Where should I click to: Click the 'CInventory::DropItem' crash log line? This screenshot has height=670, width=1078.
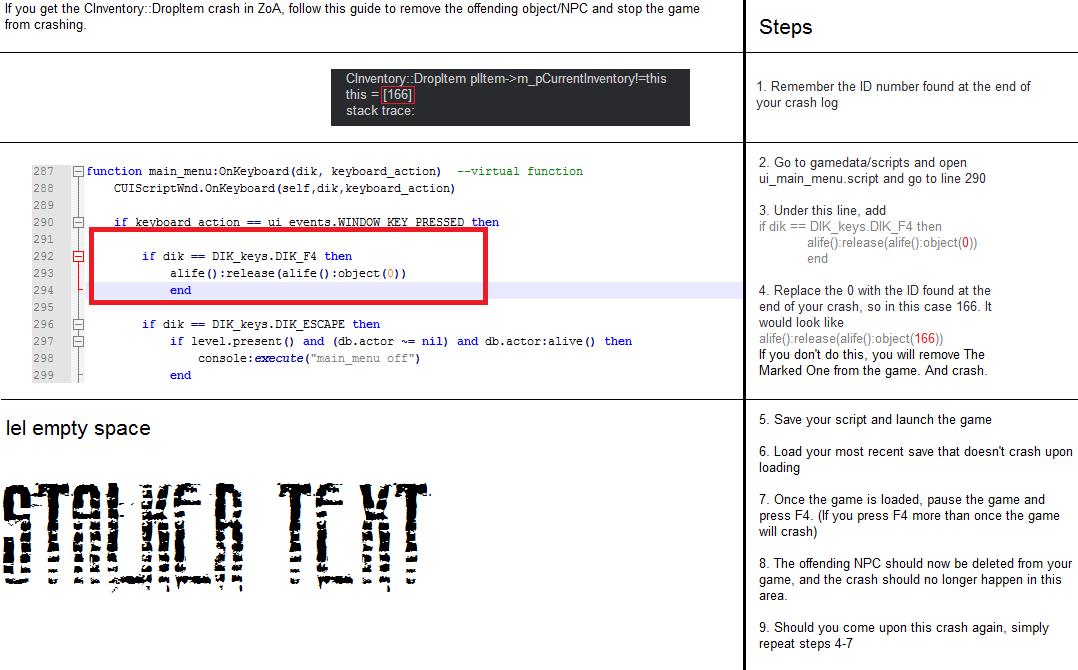pyautogui.click(x=506, y=79)
